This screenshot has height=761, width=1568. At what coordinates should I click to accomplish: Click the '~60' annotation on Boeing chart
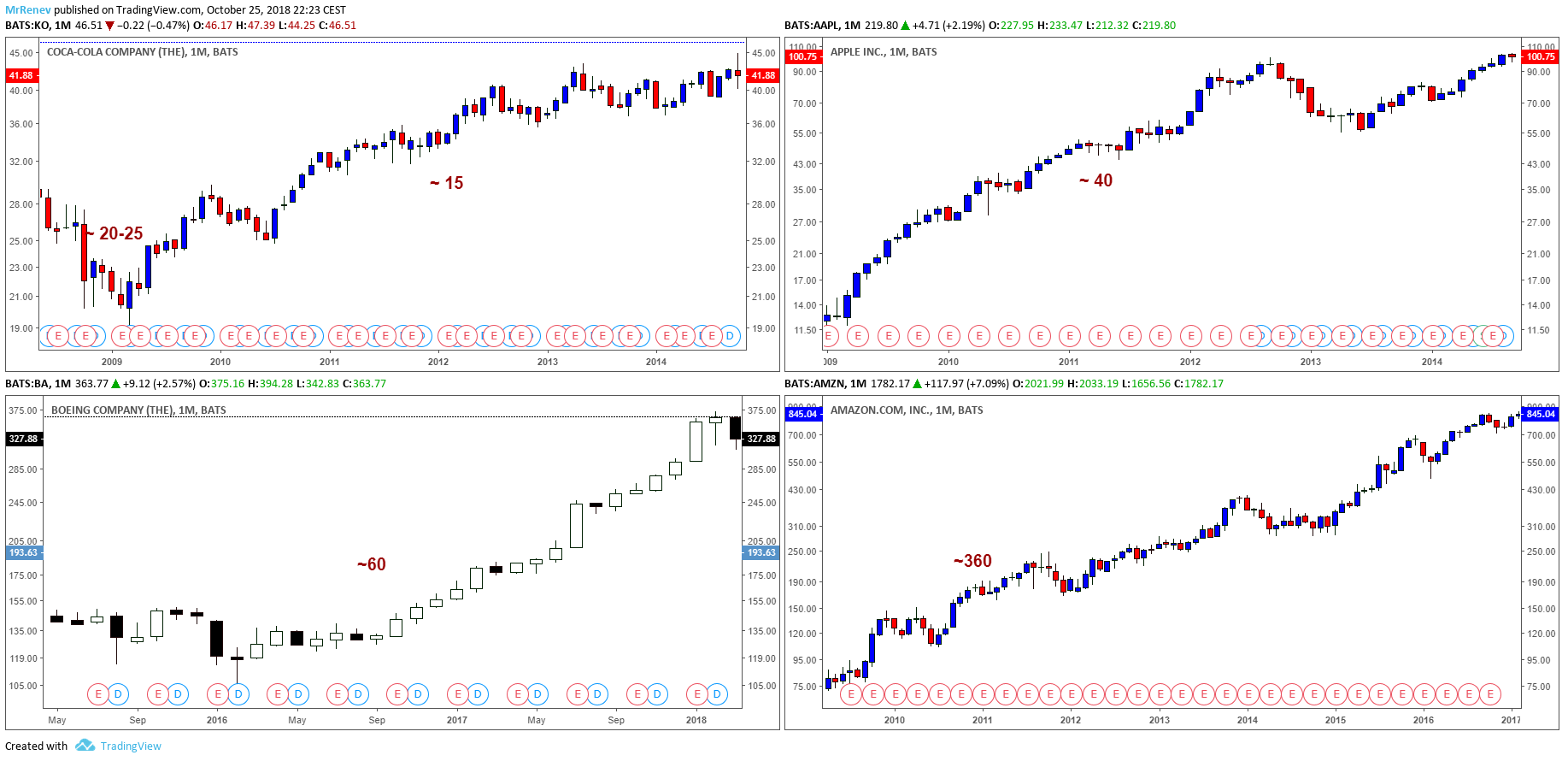click(372, 564)
